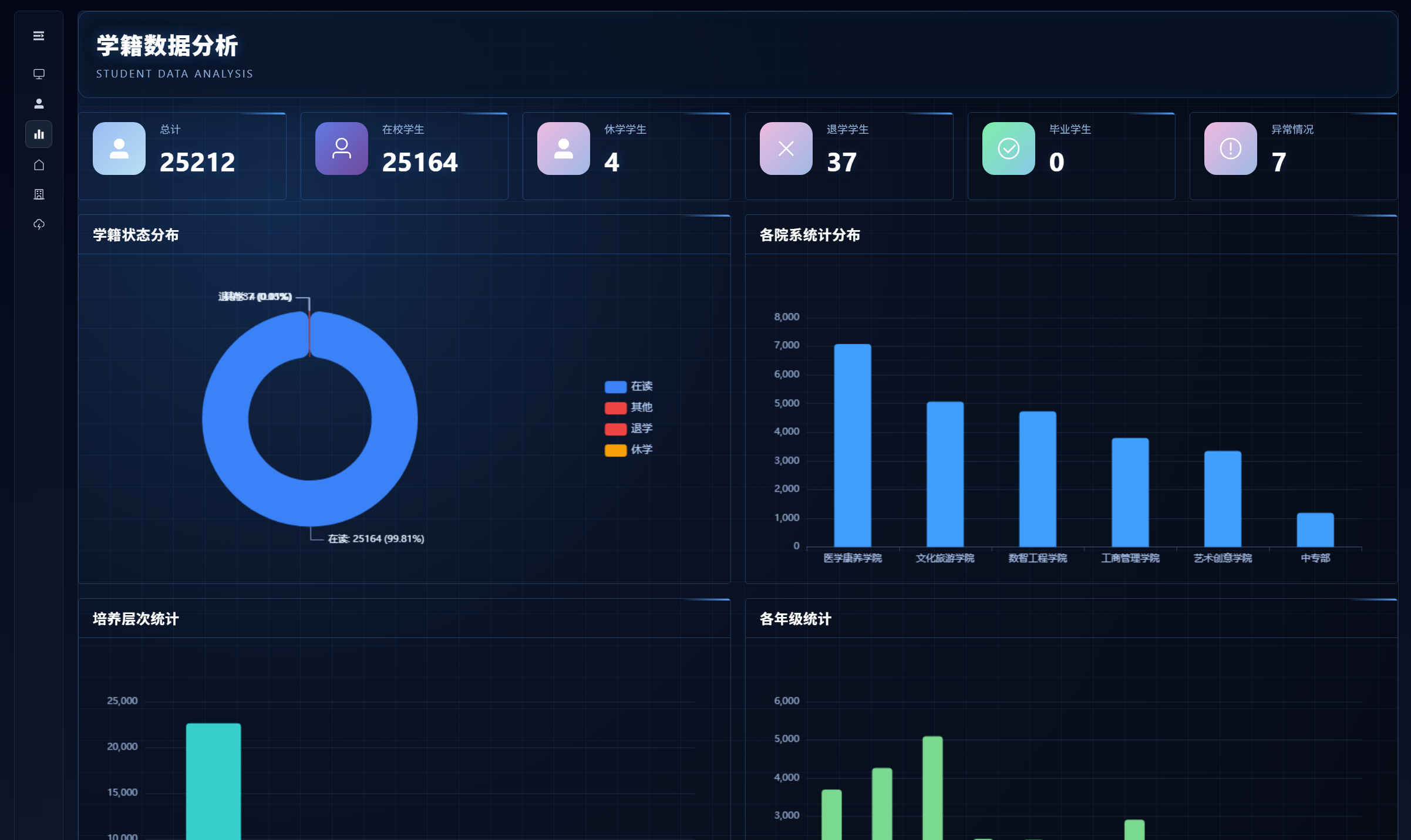Click the 中专部 bar

1315,530
